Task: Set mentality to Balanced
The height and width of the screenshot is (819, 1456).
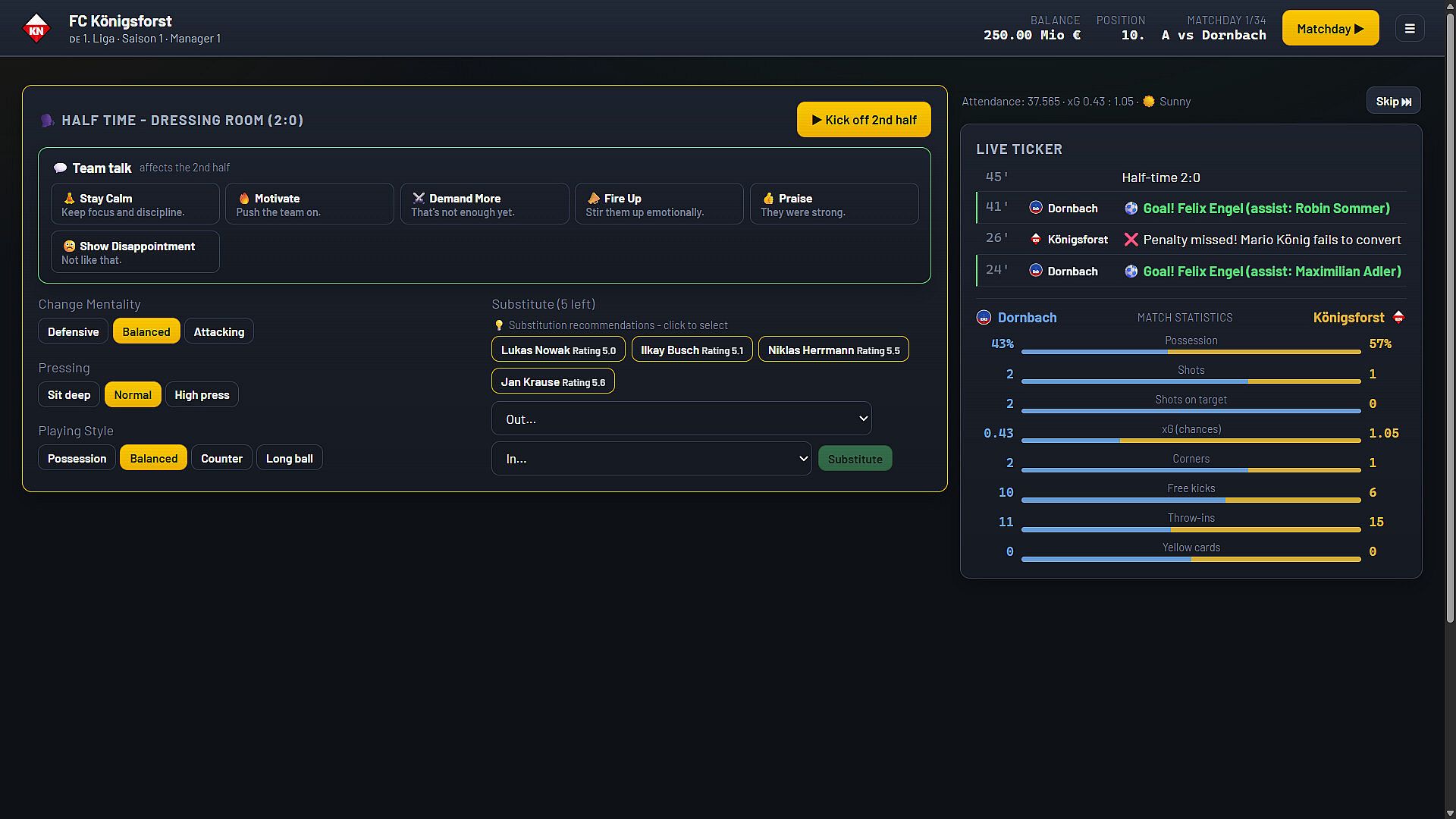Action: click(x=146, y=331)
